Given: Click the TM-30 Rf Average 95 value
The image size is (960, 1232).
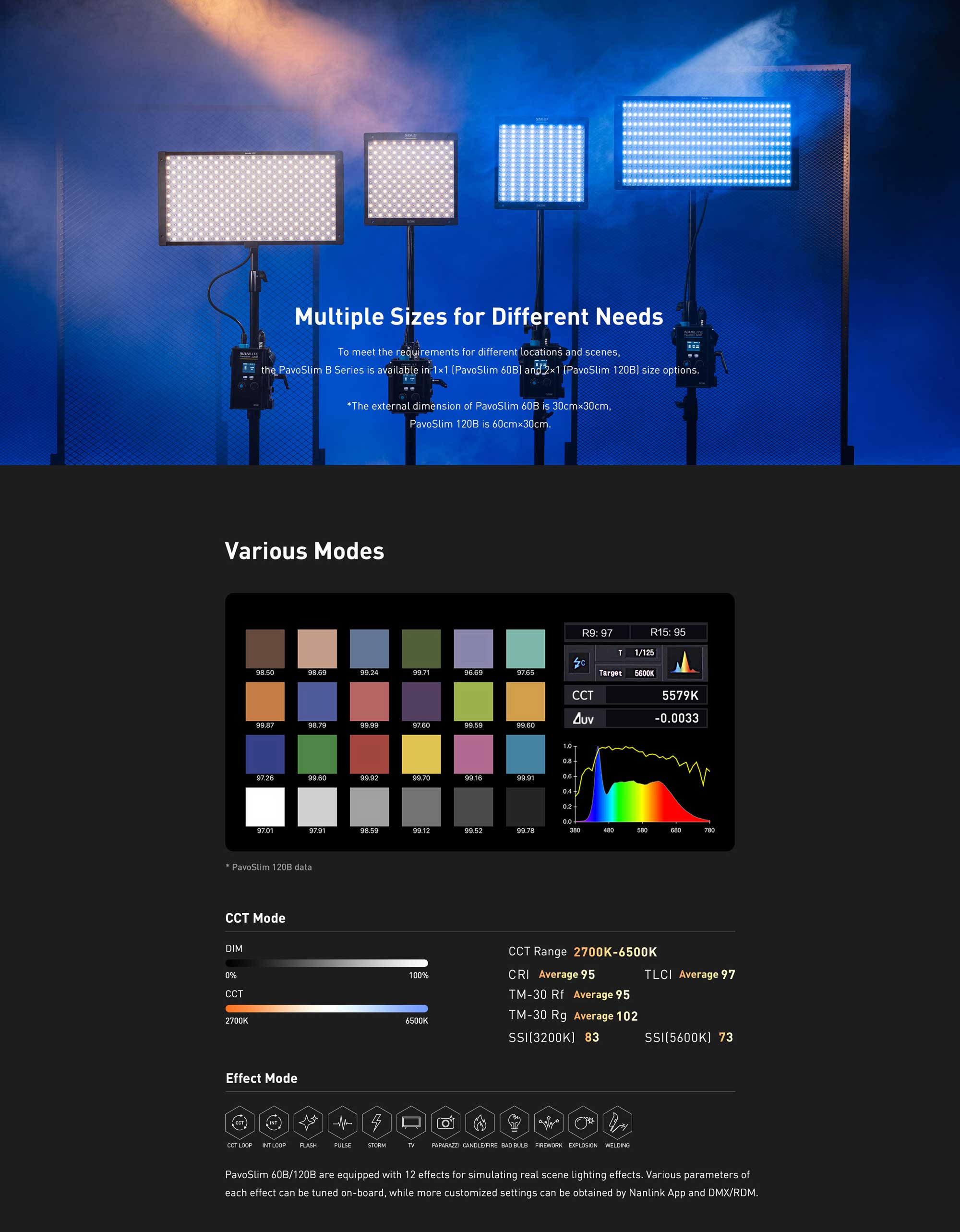Looking at the screenshot, I should [x=602, y=994].
